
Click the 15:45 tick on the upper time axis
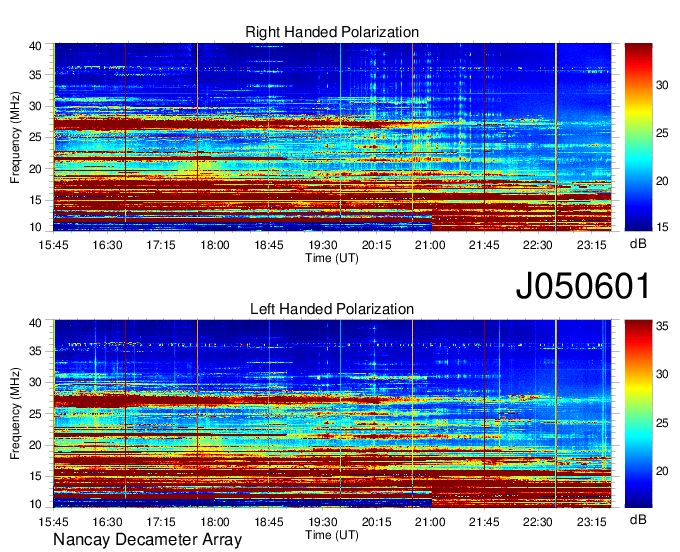53,245
